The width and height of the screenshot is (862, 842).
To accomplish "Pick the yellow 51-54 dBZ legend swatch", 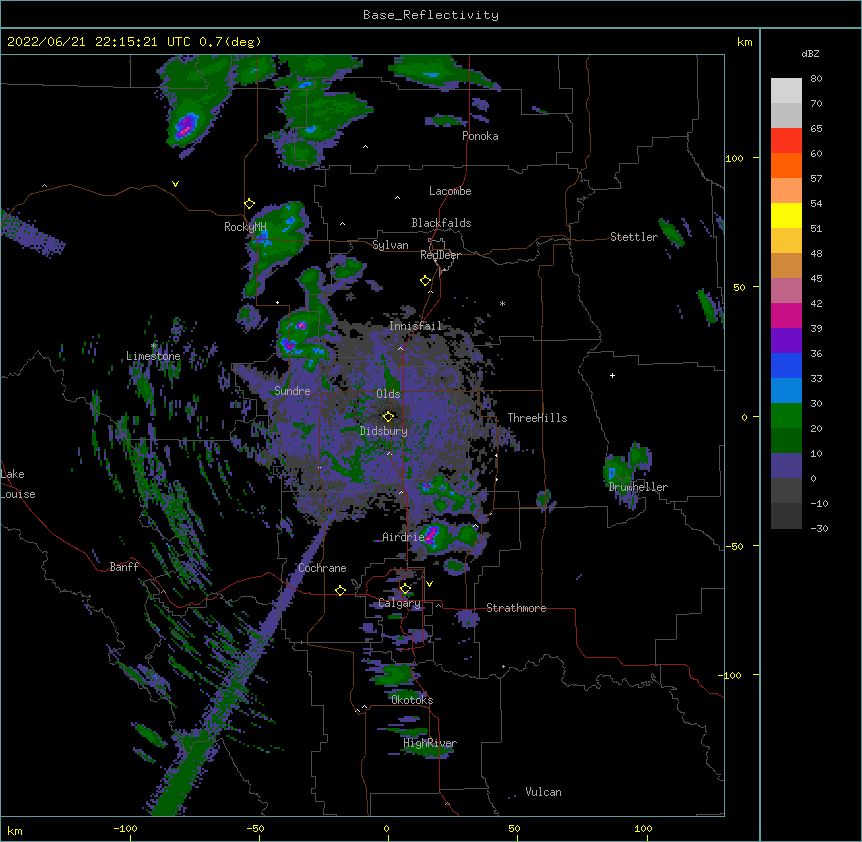I will click(786, 215).
